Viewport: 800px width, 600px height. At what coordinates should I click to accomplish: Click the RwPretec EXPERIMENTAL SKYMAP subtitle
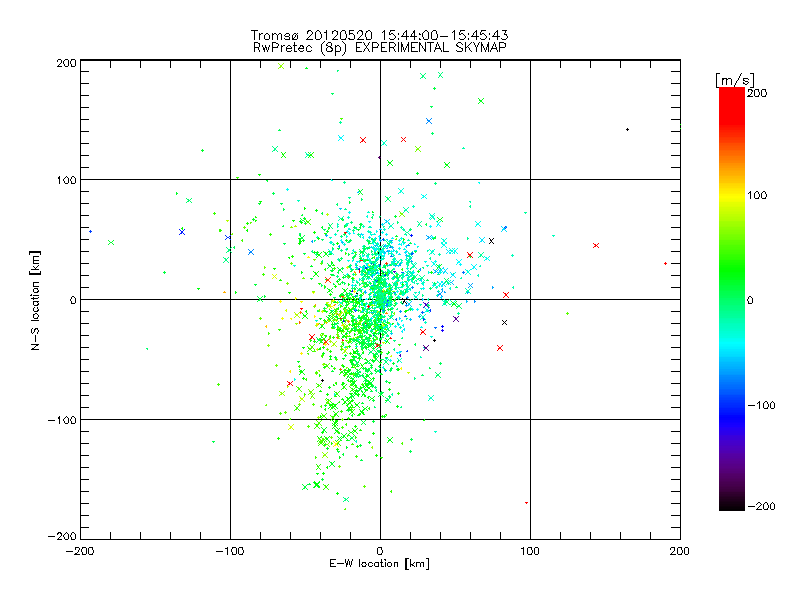tap(380, 48)
